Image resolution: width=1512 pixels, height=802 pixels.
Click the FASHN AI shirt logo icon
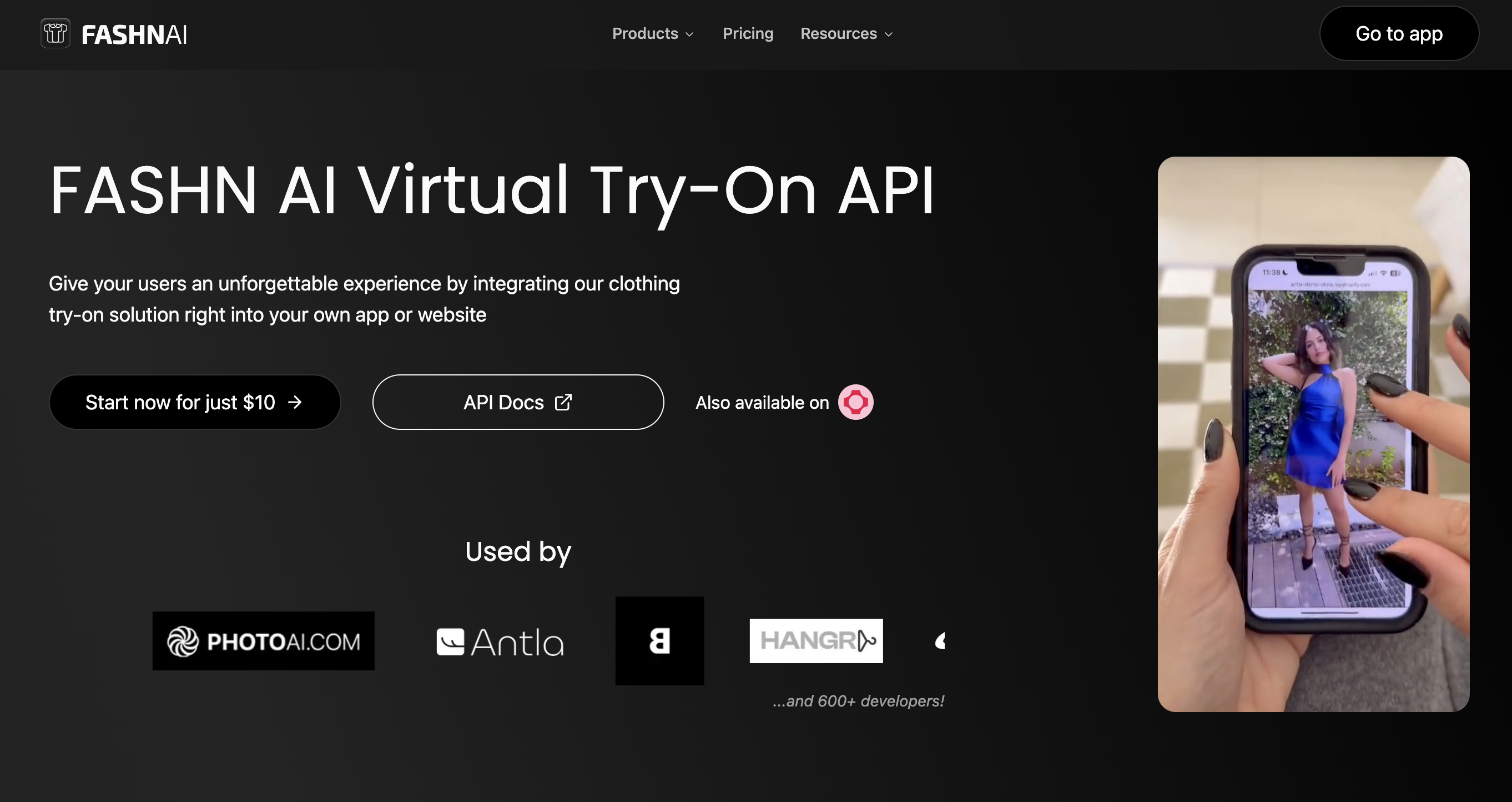(x=55, y=33)
